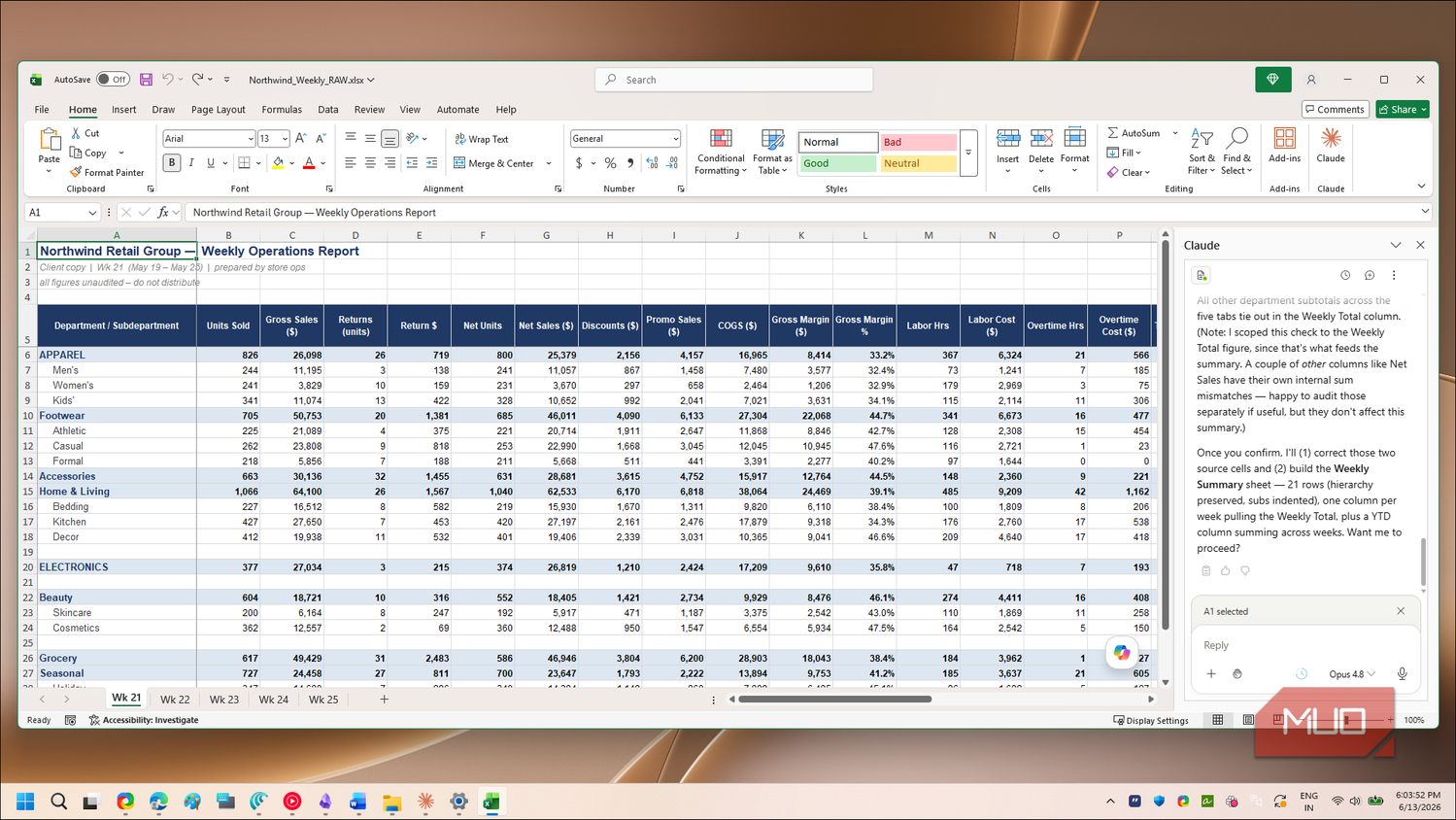Insert a function using the fx icon
This screenshot has height=820, width=1456.
click(163, 212)
